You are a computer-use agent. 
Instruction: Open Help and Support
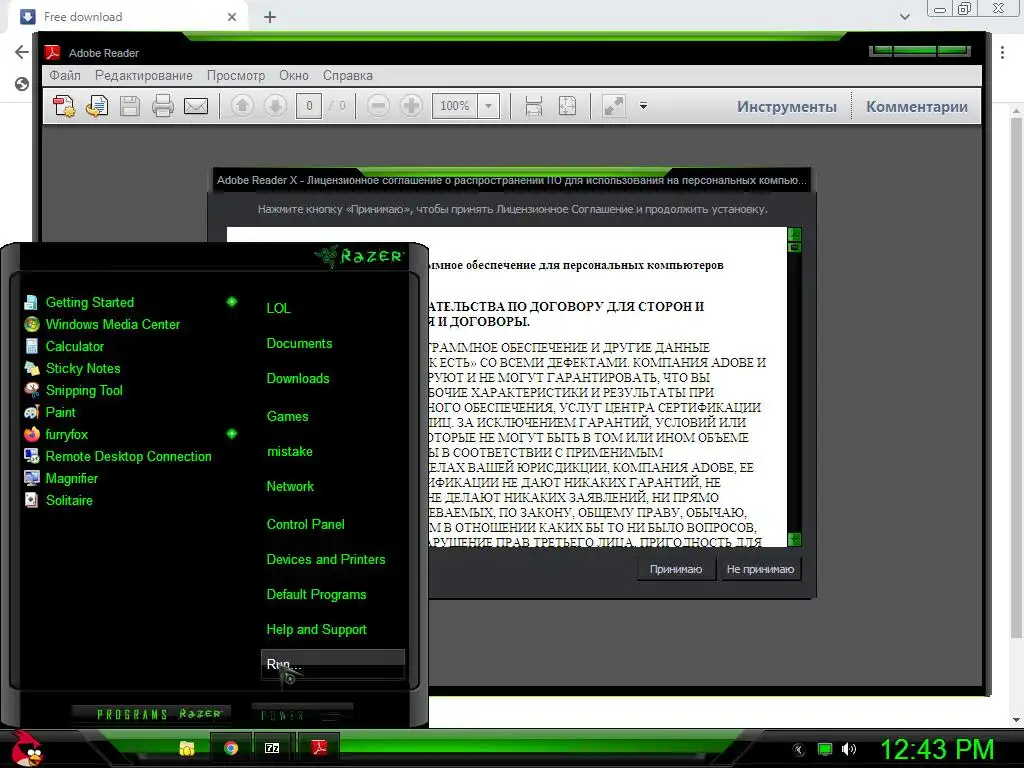(x=316, y=630)
